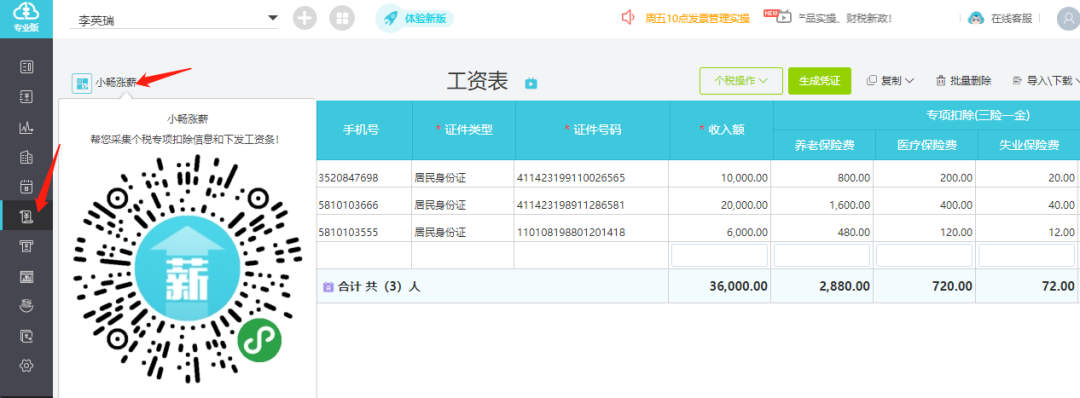The height and width of the screenshot is (398, 1080).
Task: Expand the 李英瑞 account dropdown
Action: click(x=272, y=18)
